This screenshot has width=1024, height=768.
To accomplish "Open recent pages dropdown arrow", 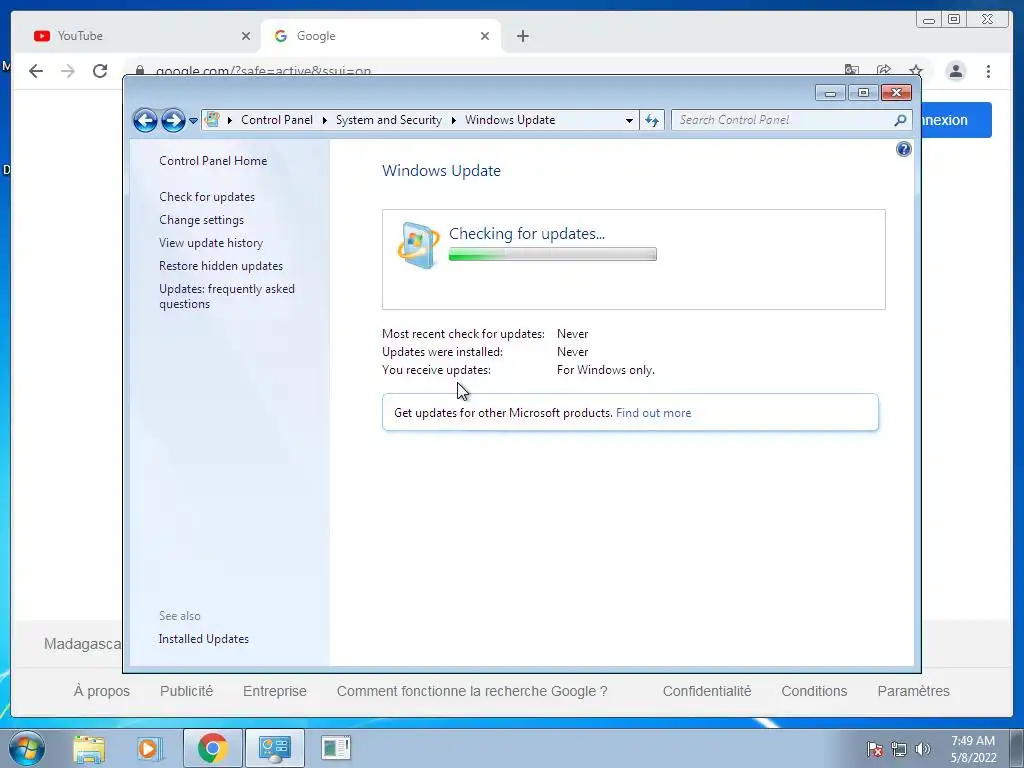I will 193,121.
